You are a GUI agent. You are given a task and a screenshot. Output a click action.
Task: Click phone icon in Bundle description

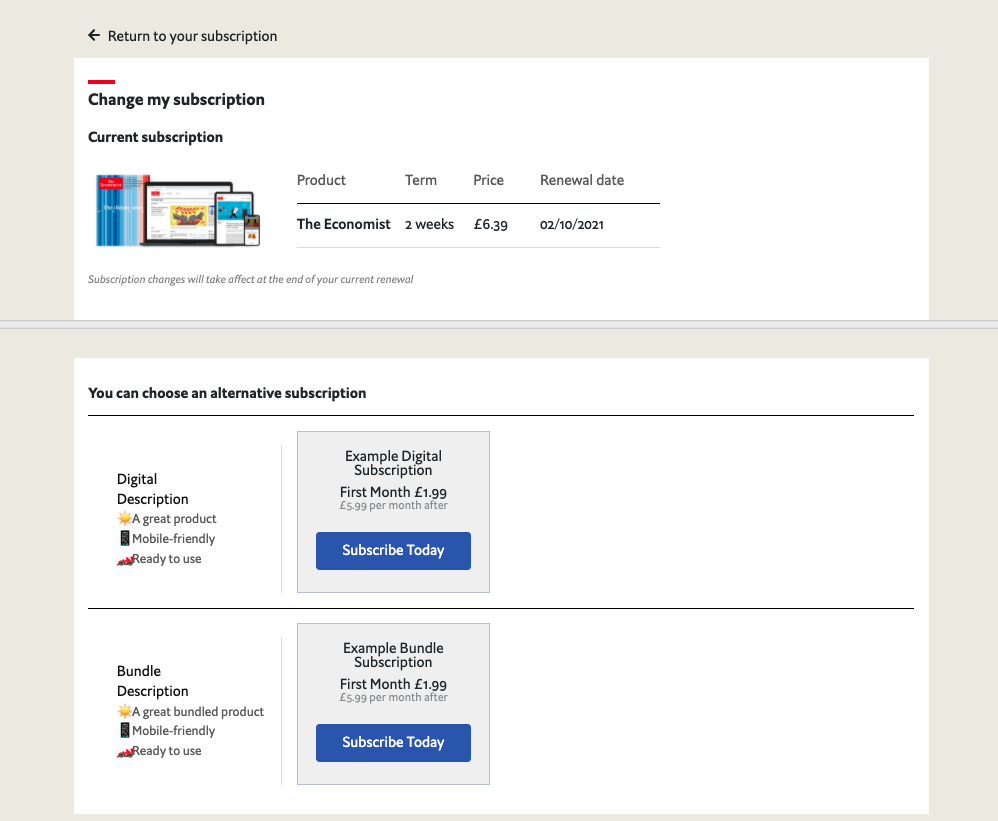point(125,731)
